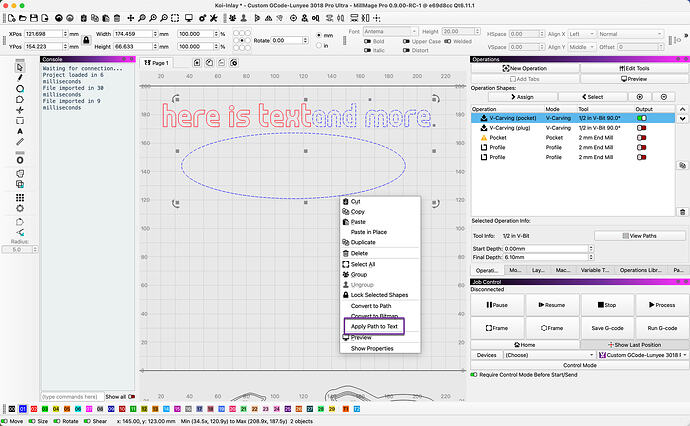Screen dimensions: 690x426
Task: Select the 'in' units radio button
Action: coord(319,45)
